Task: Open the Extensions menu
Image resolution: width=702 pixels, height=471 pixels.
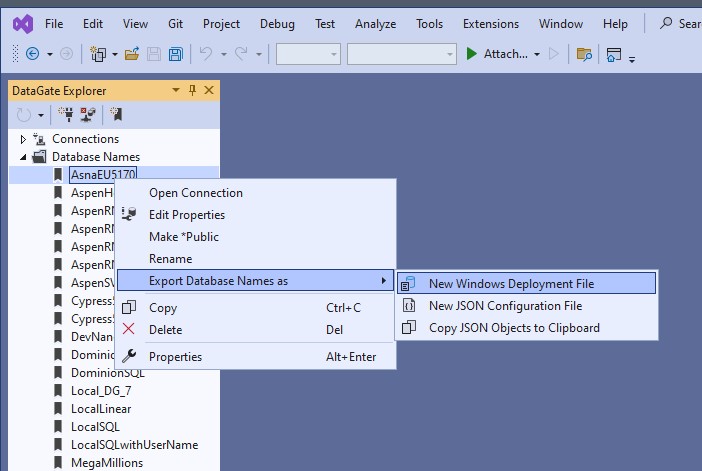Action: [x=491, y=24]
